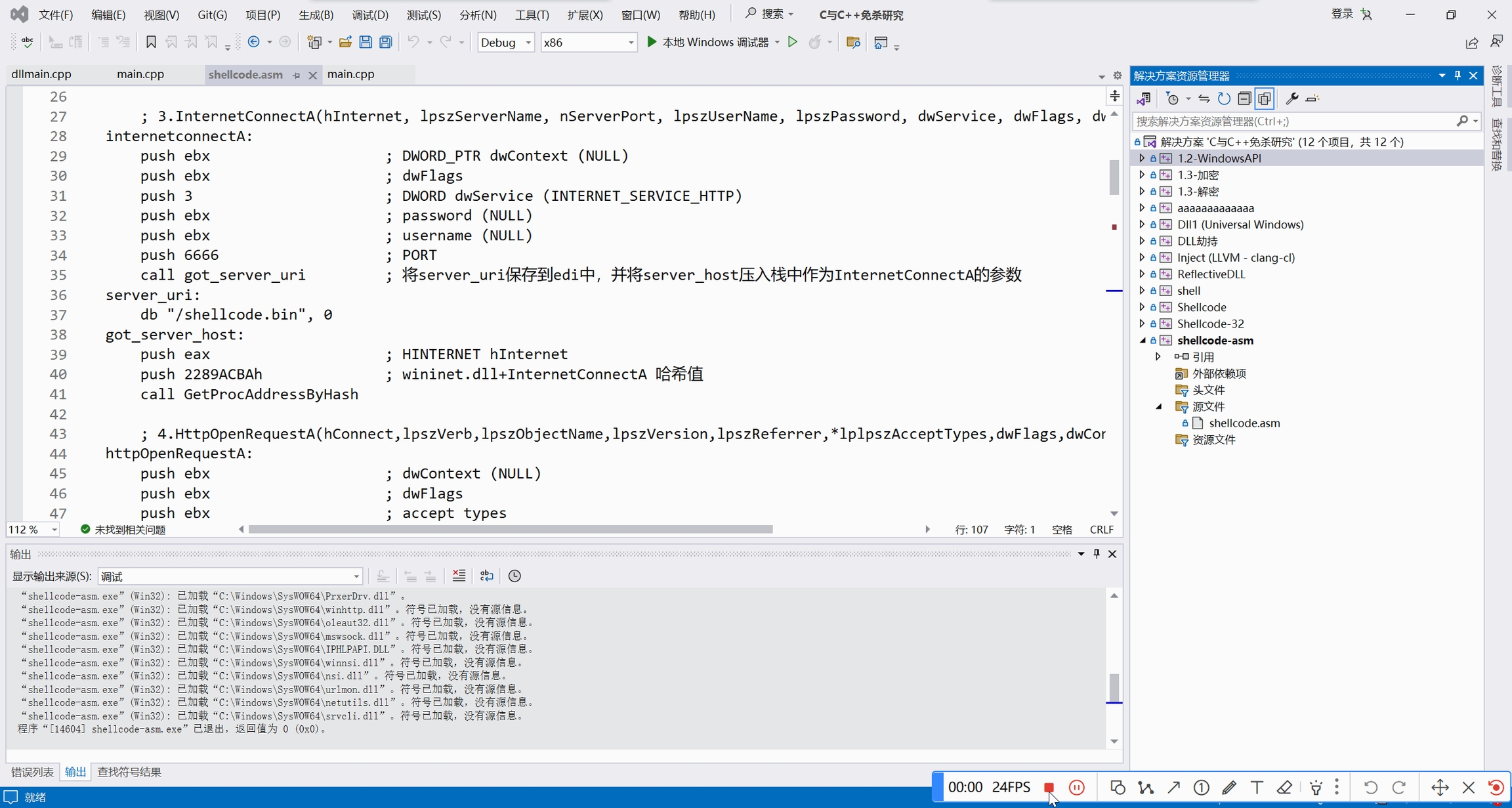The height and width of the screenshot is (808, 1512).
Task: Switch to the 错误列表 panel tab
Action: [x=33, y=772]
